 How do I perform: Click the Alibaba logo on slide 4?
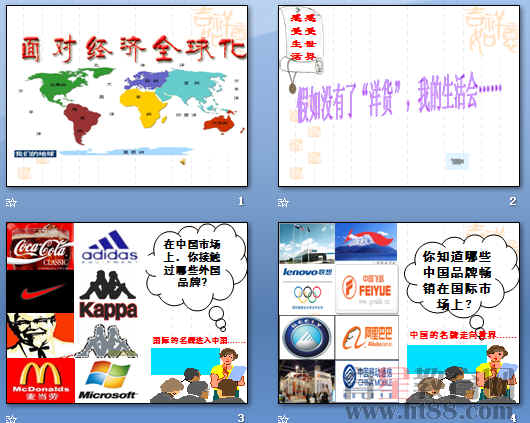[x=367, y=338]
